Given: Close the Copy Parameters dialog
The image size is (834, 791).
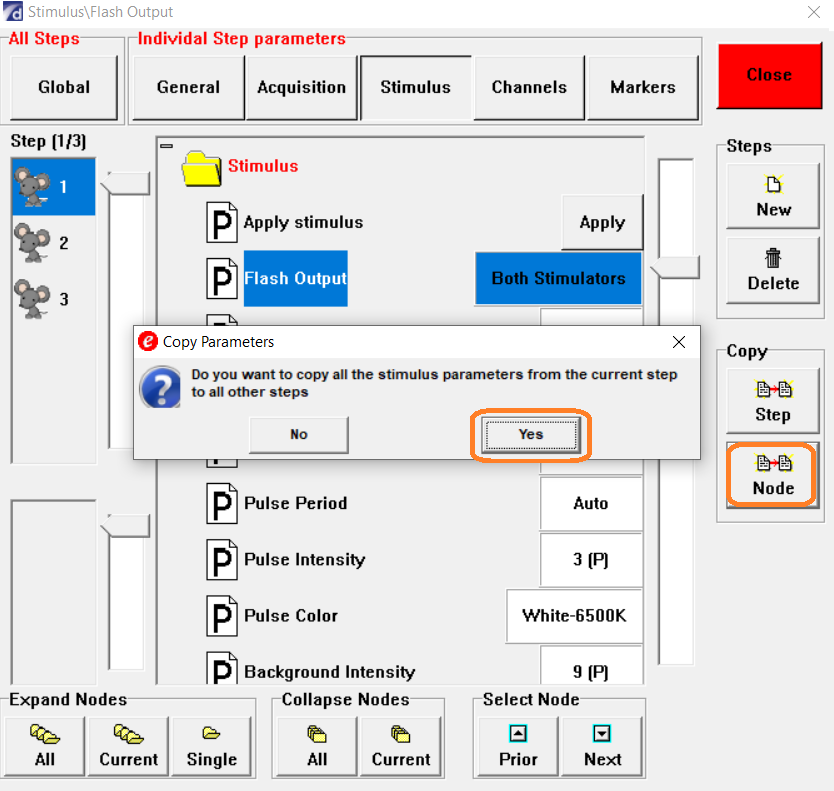Looking at the screenshot, I should pyautogui.click(x=679, y=342).
